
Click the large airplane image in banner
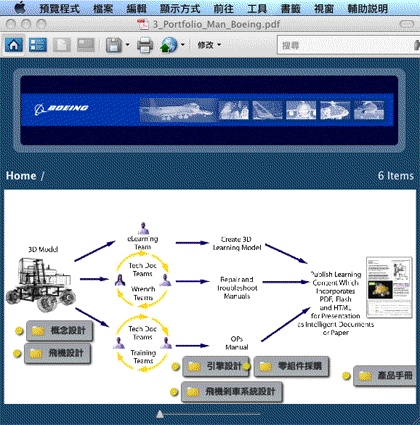pos(177,110)
